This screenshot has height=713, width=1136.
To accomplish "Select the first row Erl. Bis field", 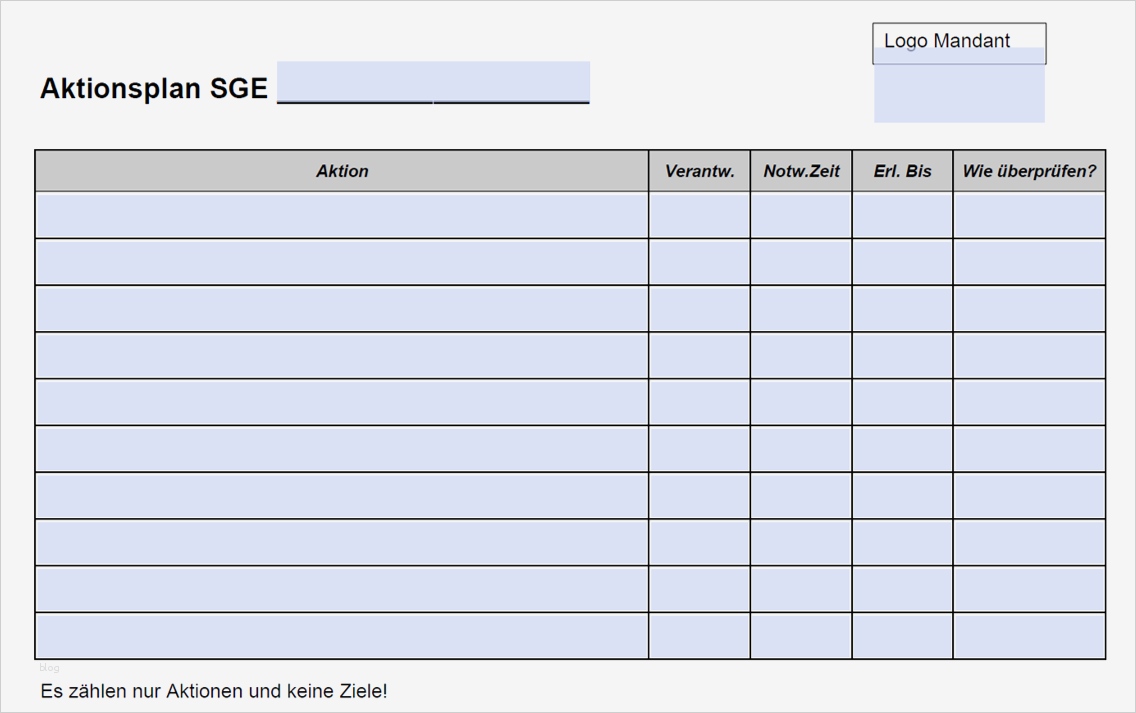I will (x=902, y=215).
